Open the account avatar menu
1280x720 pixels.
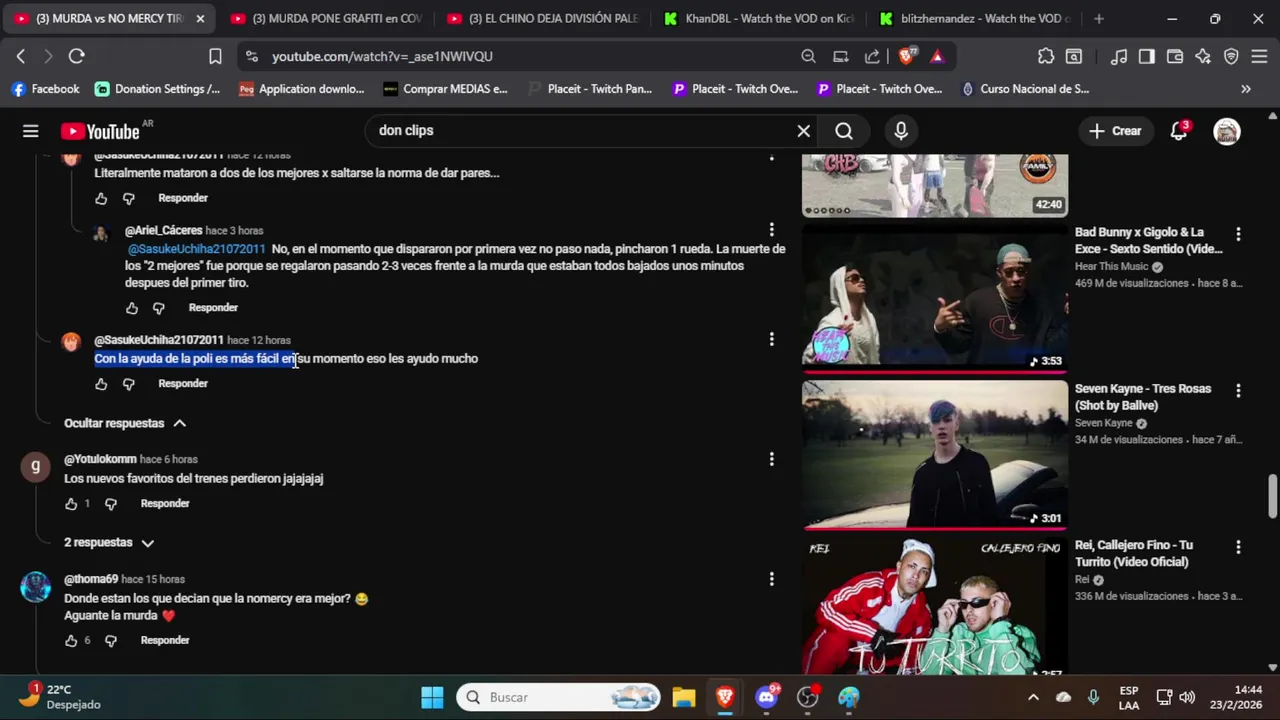pyautogui.click(x=1227, y=131)
